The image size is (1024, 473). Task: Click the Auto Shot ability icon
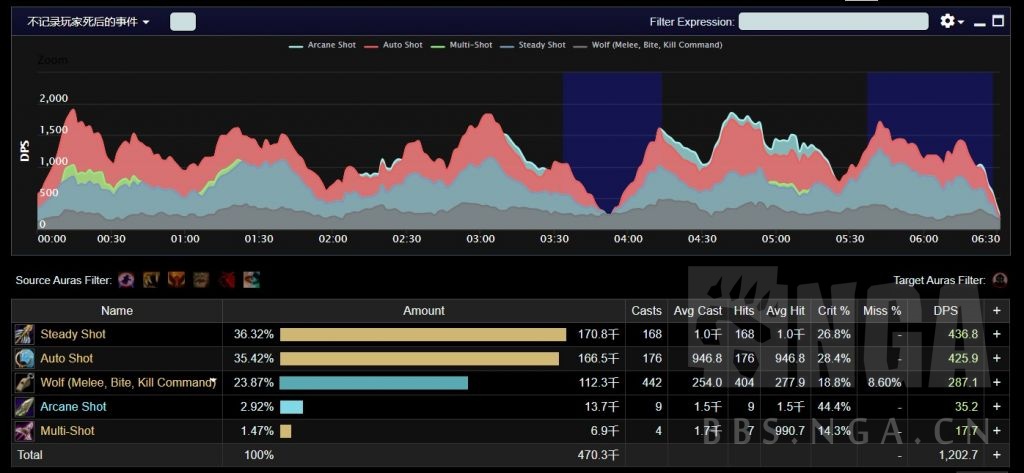tap(24, 358)
